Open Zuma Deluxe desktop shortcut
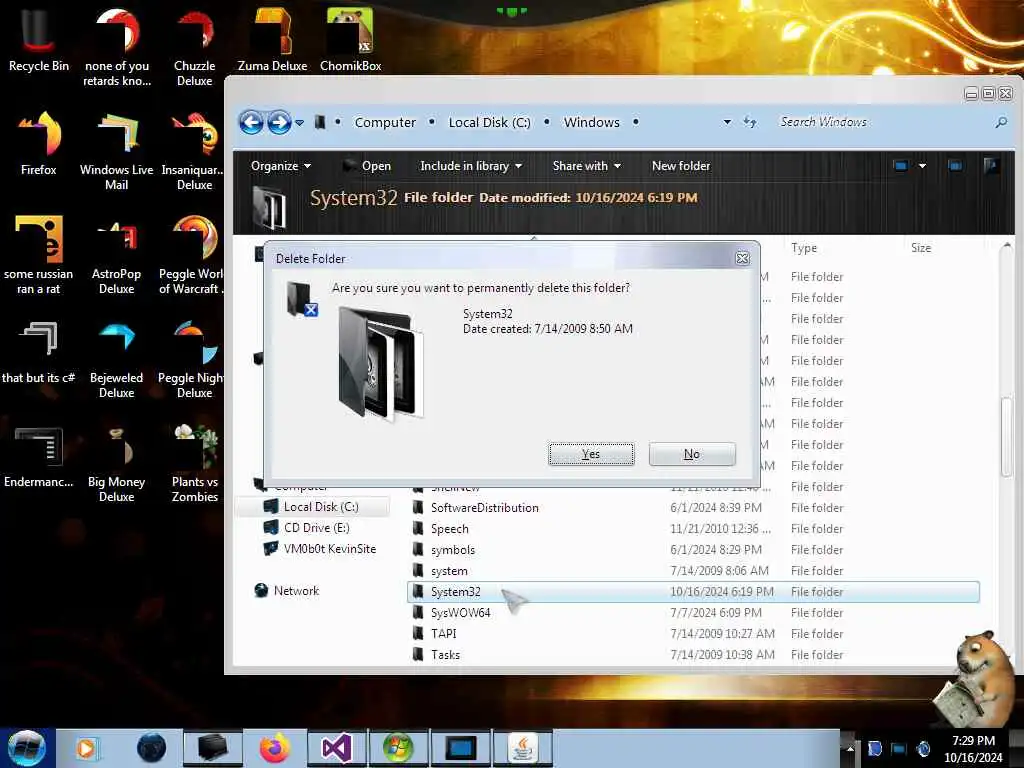This screenshot has height=768, width=1024. (272, 40)
